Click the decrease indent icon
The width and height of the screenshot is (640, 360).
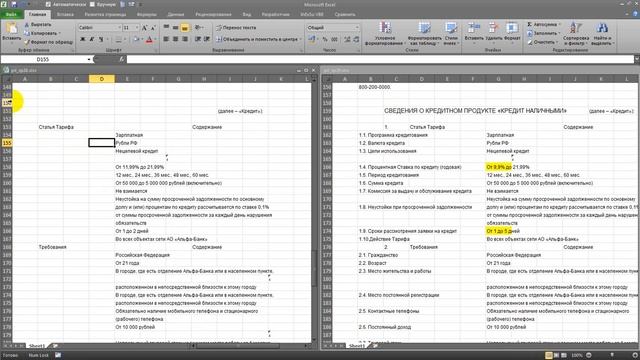tap(198, 39)
